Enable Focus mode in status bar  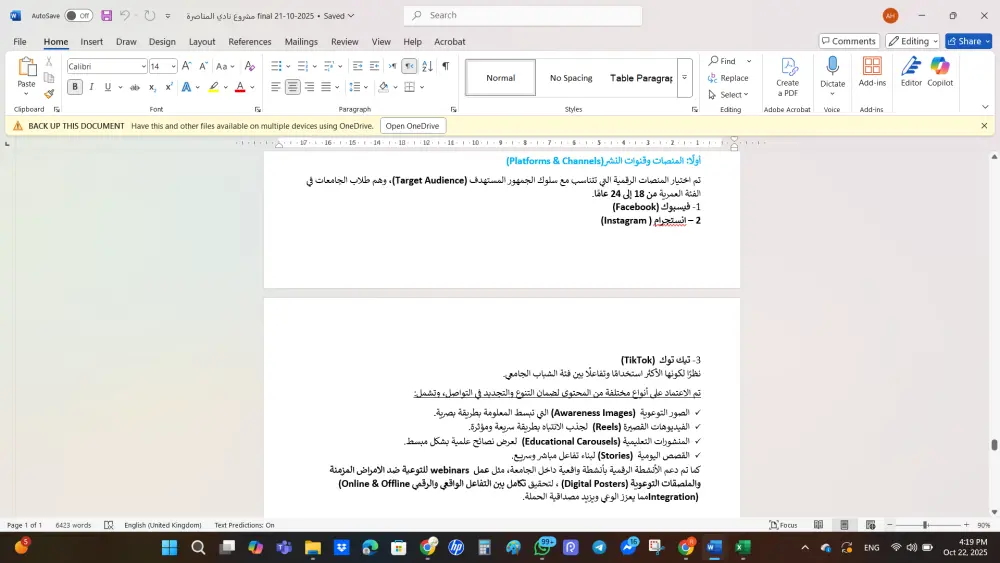pyautogui.click(x=783, y=525)
